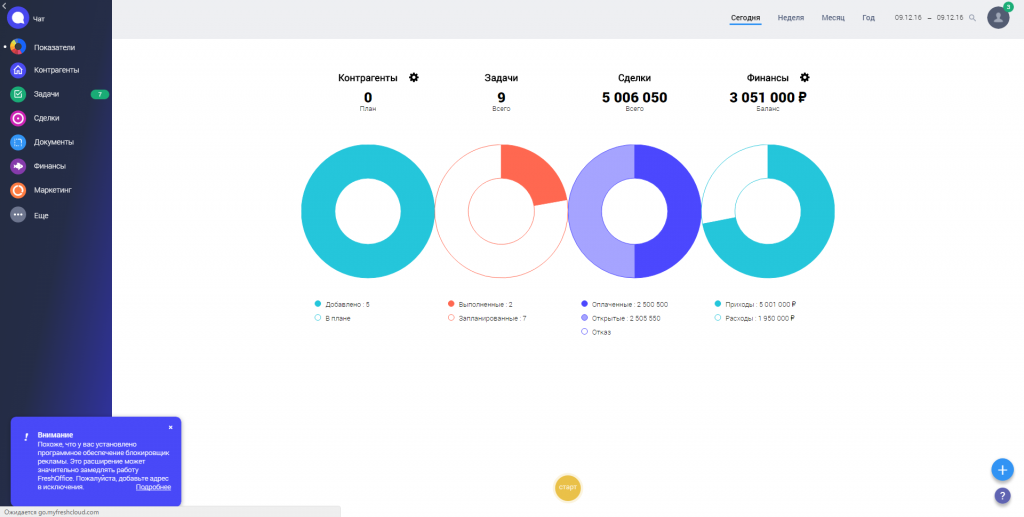Close the Внимание notification popup
The image size is (1024, 517).
tap(170, 427)
